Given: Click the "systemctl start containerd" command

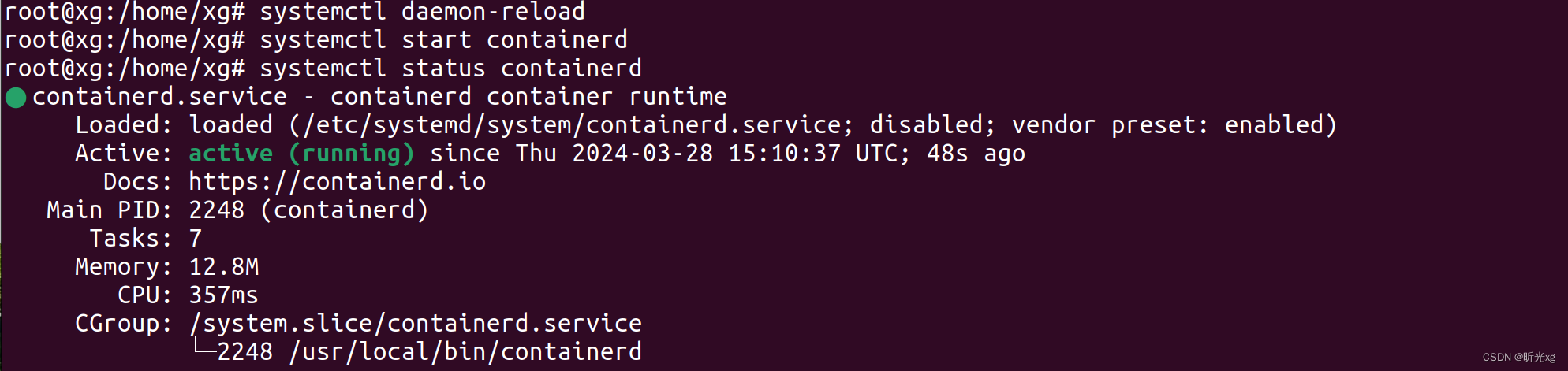Looking at the screenshot, I should coord(443,40).
